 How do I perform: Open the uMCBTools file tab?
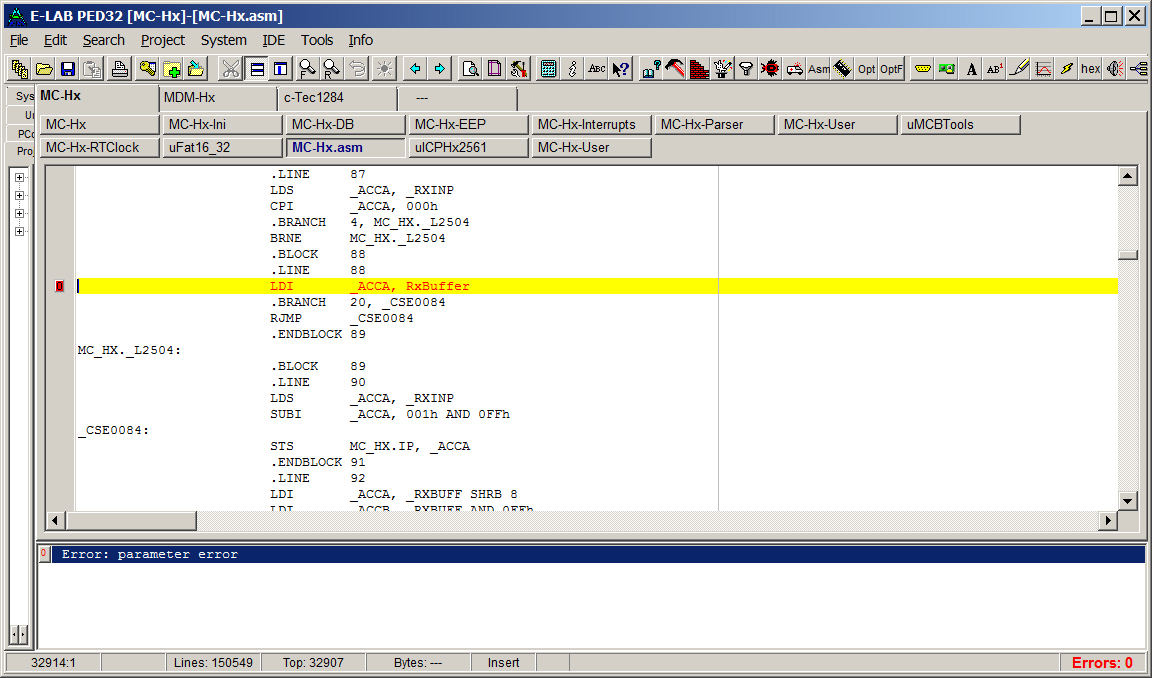click(x=961, y=125)
